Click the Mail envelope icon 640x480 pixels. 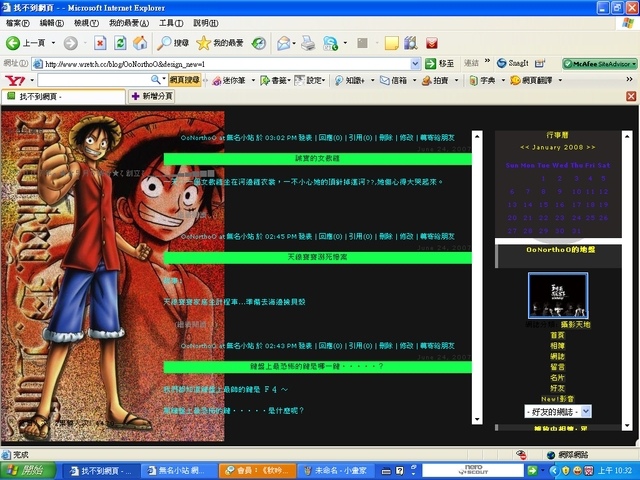tap(283, 43)
